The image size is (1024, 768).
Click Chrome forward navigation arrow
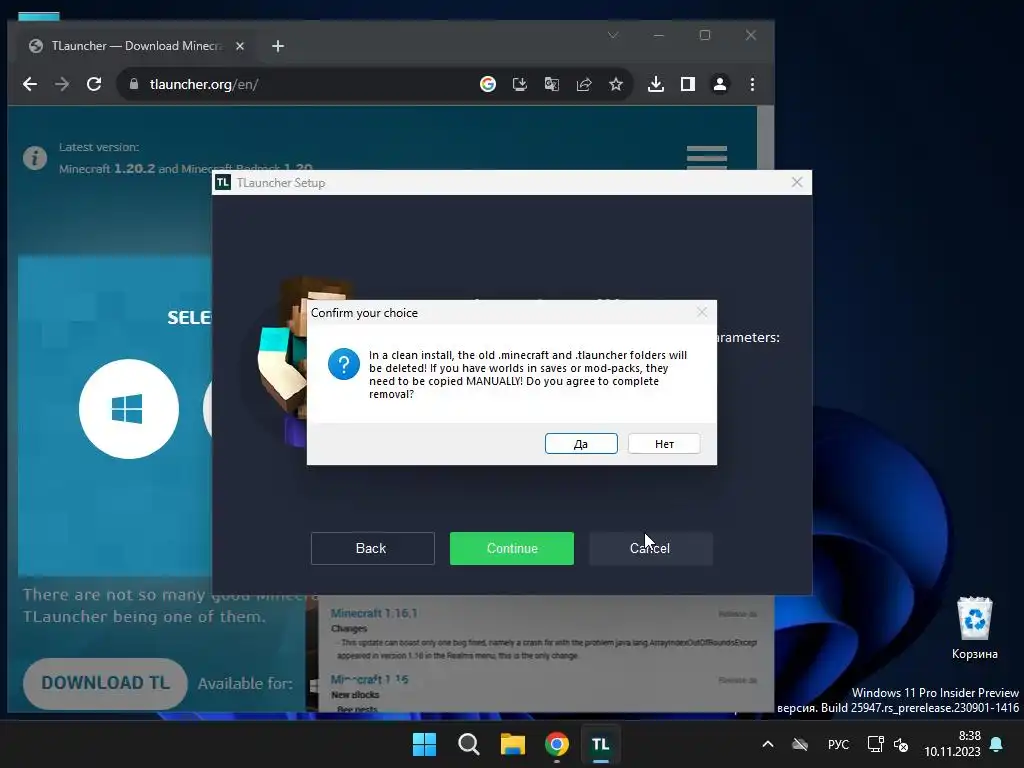tap(62, 84)
